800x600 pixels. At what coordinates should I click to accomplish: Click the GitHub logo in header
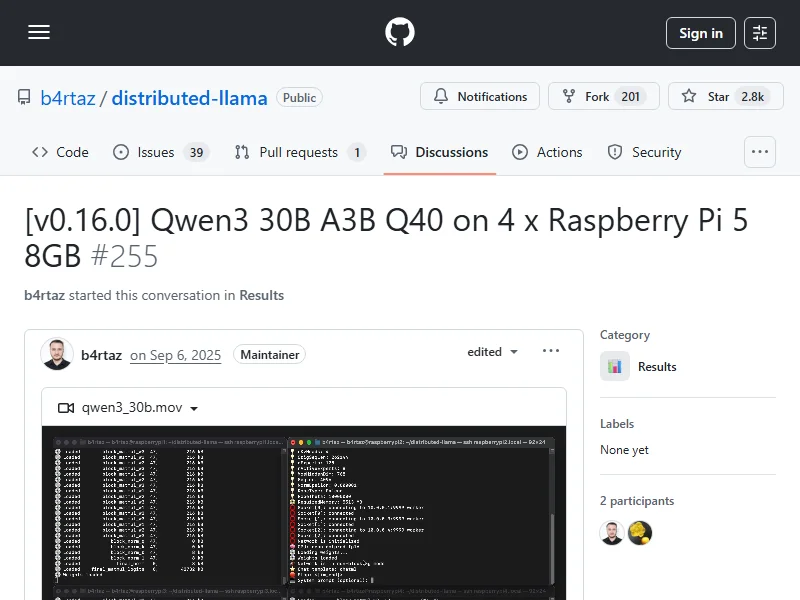point(400,33)
